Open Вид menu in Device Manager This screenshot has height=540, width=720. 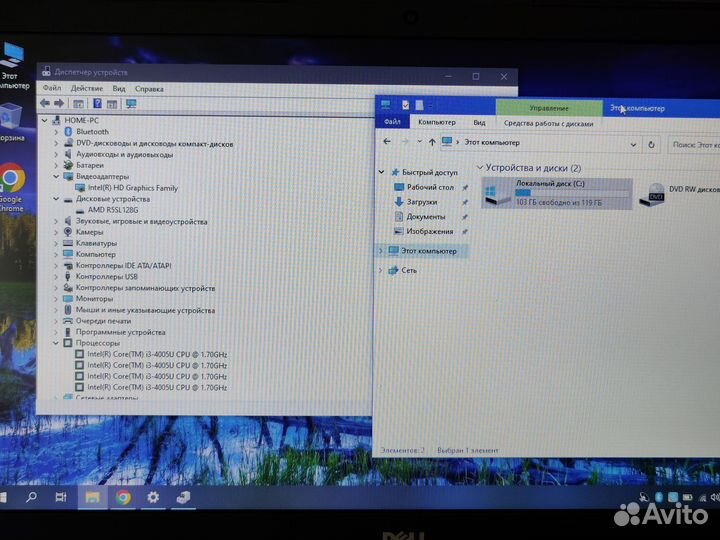[x=119, y=89]
